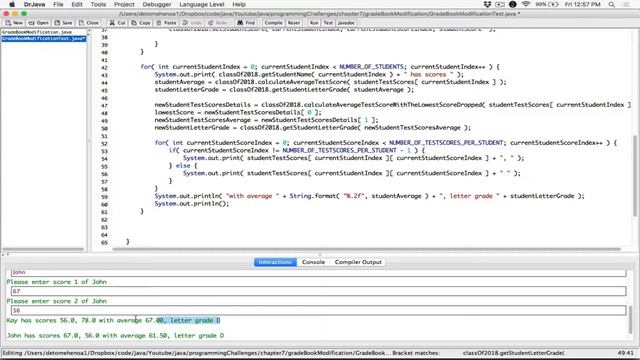Select GradeBookModificationTest.java in file list

(x=44, y=38)
